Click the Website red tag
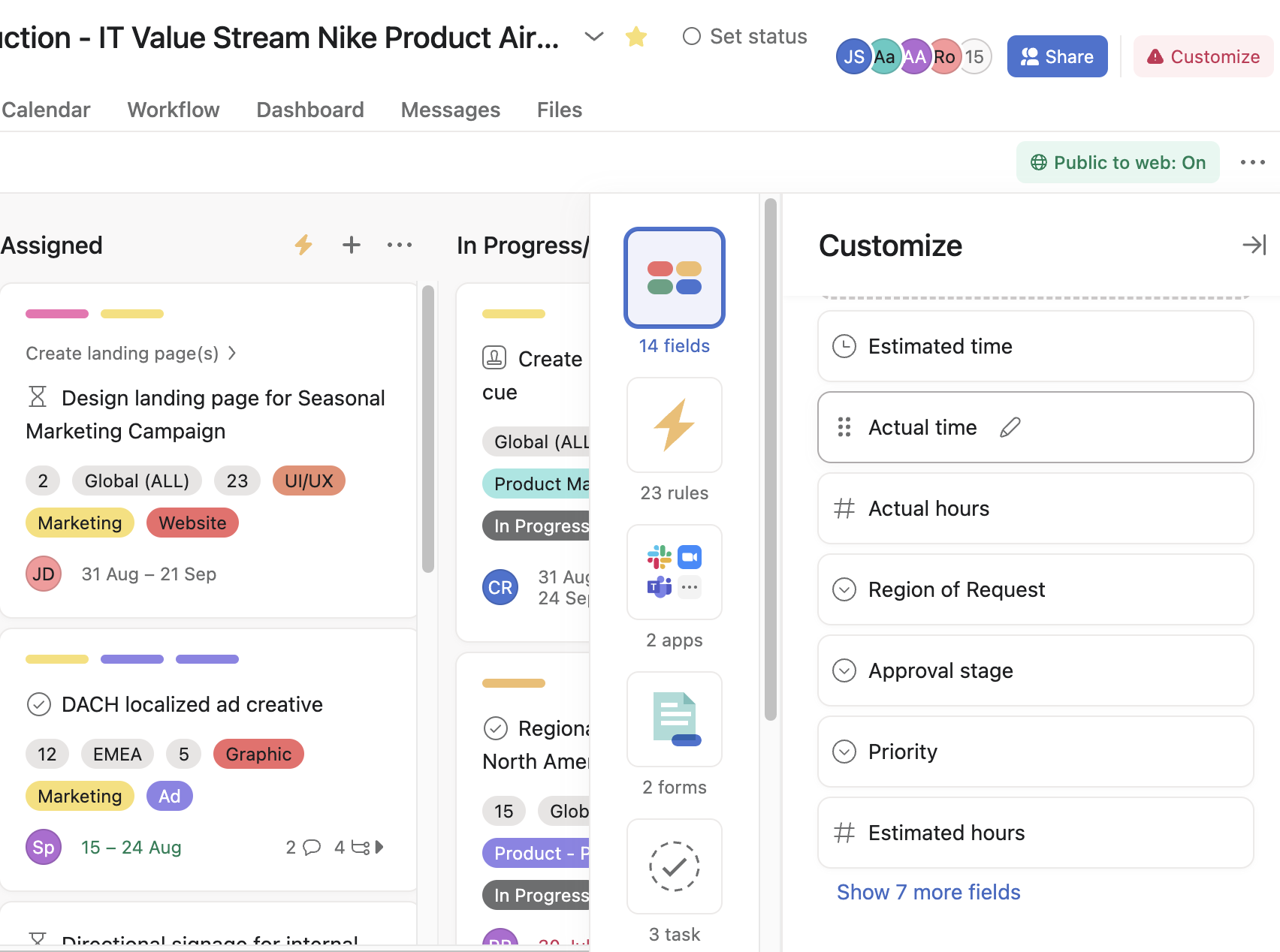 (192, 523)
